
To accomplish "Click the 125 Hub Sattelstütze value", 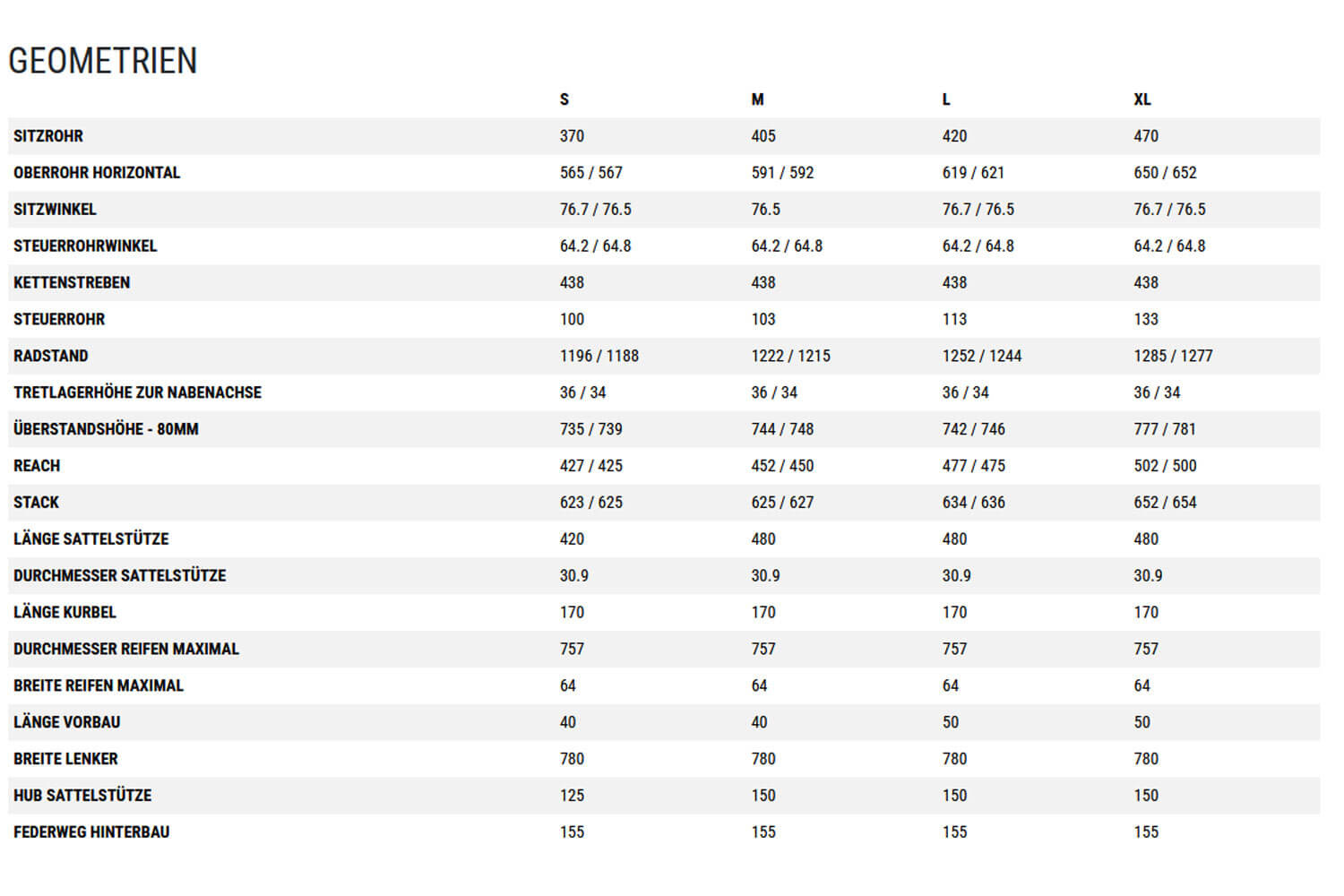I will click(x=572, y=796).
